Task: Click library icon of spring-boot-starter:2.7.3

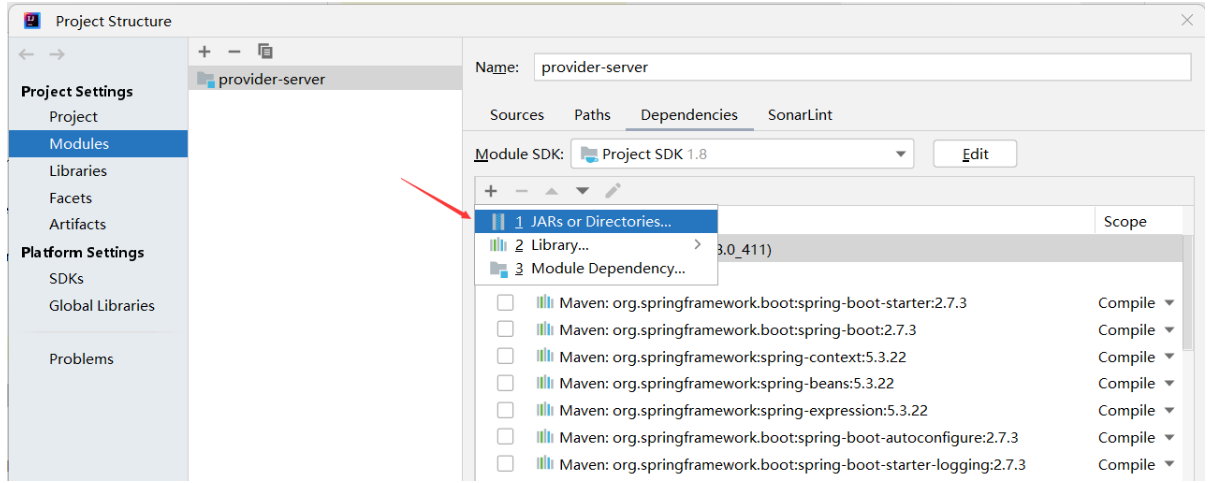Action: (545, 302)
